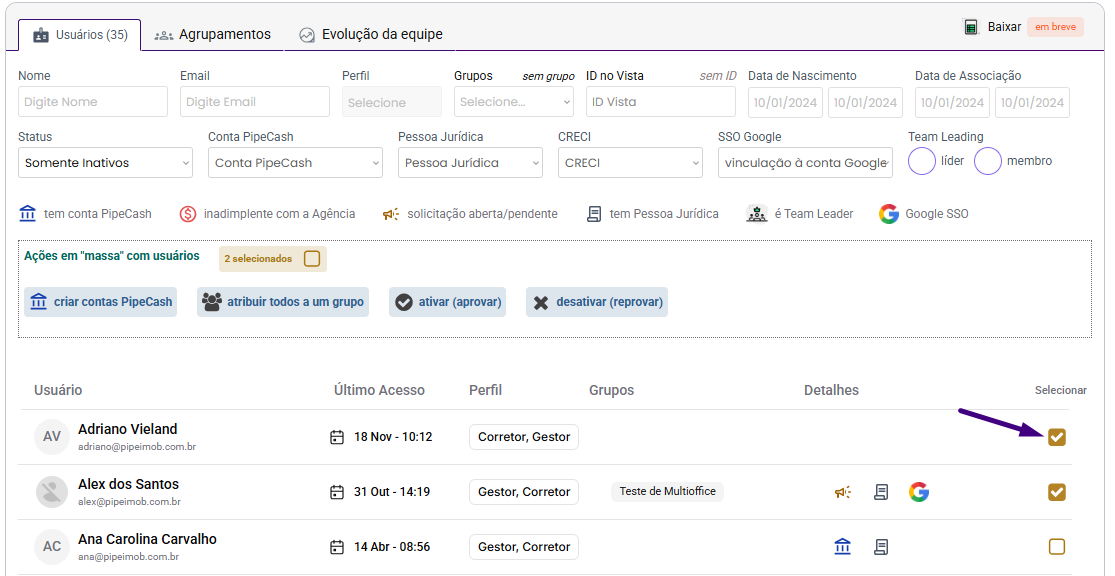The width and height of the screenshot is (1115, 576).
Task: Open the Grupos 'Selecione...' dropdown
Action: [x=513, y=102]
